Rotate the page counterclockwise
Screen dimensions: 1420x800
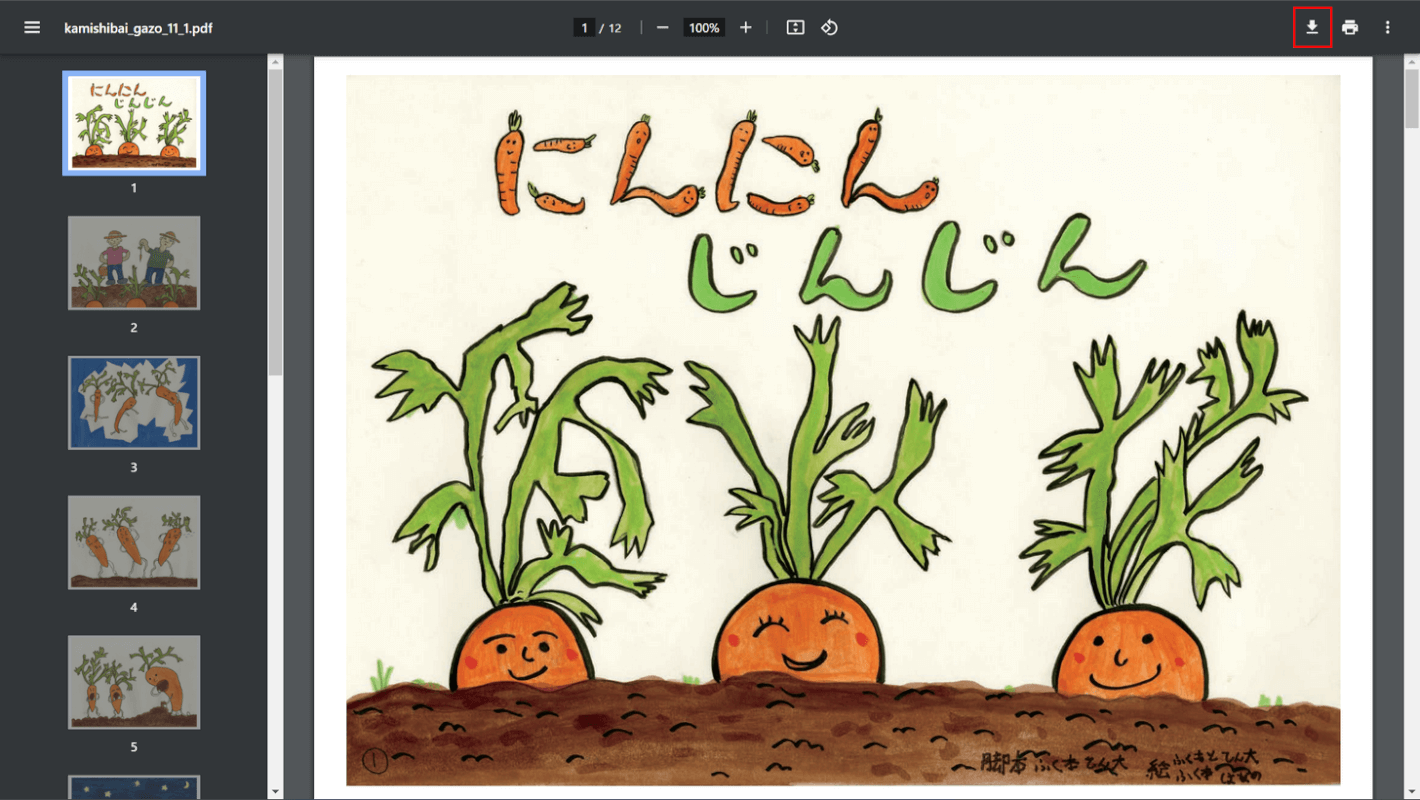(x=829, y=28)
